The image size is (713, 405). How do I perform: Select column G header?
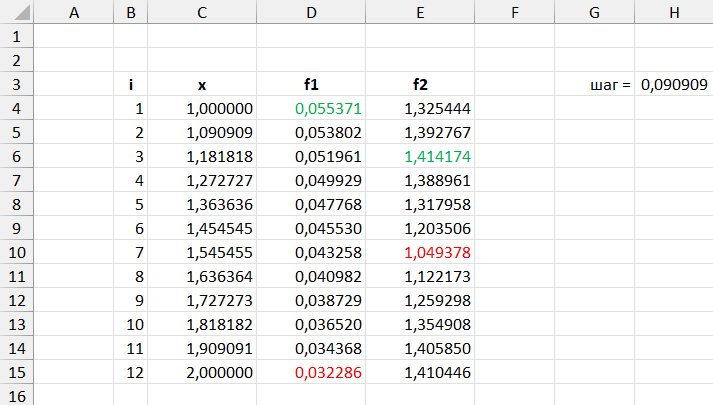(x=594, y=12)
